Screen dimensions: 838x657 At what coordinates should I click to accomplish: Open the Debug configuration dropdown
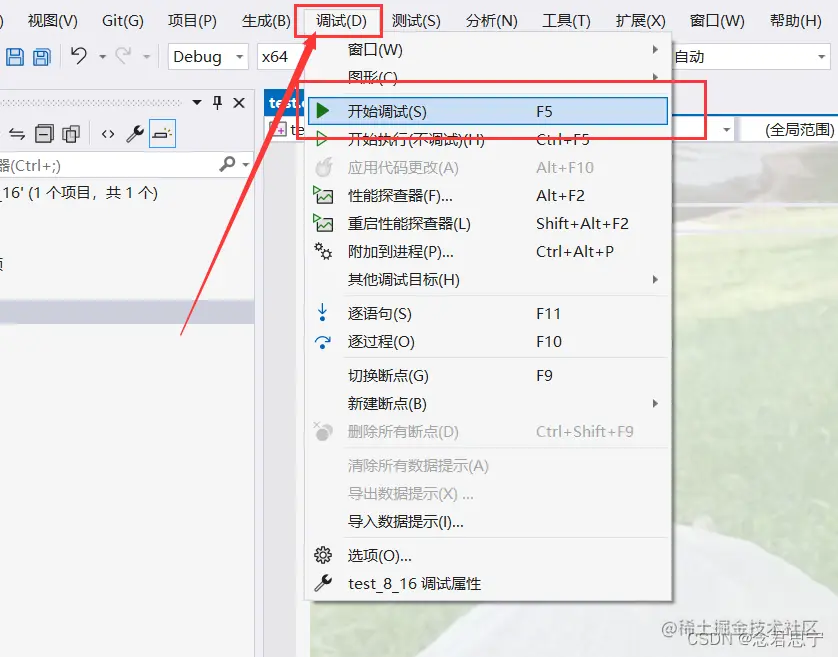coord(207,57)
